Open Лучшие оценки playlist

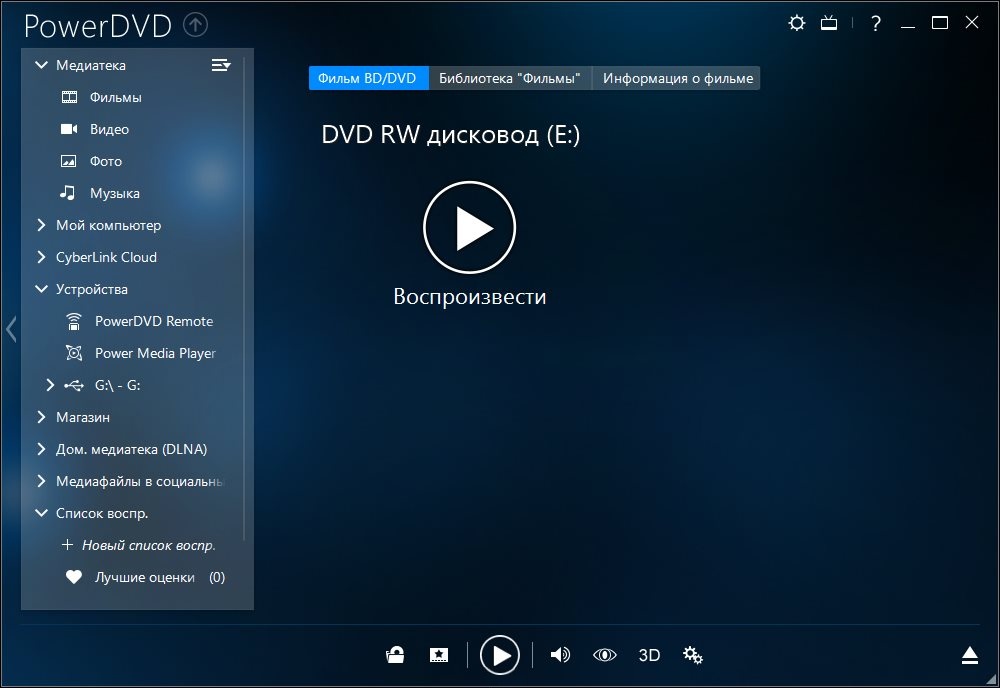tap(145, 577)
